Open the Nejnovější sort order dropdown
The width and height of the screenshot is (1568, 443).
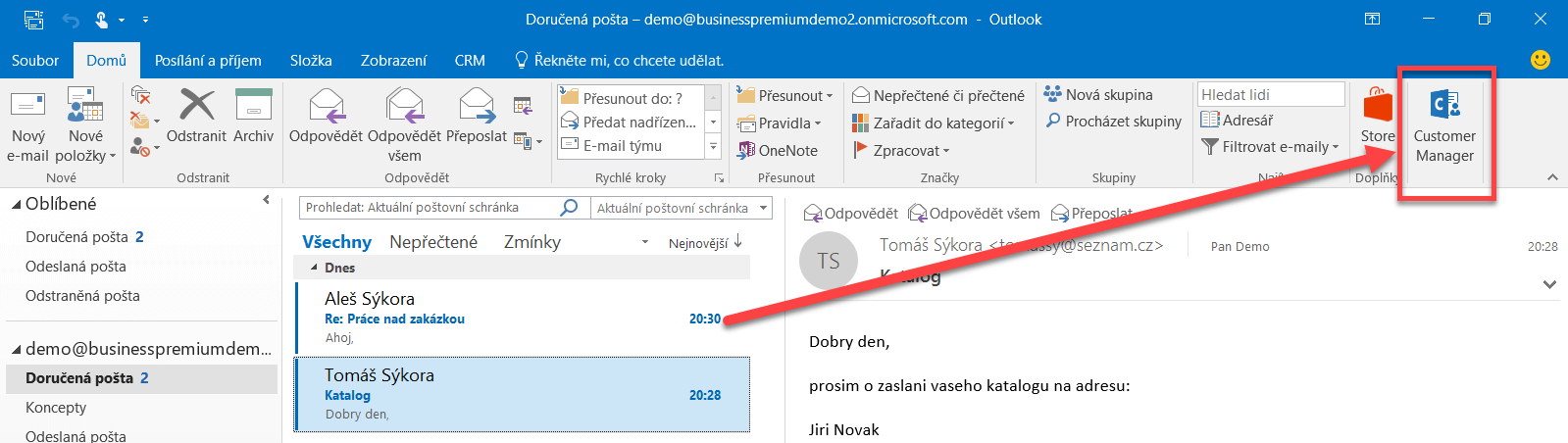point(705,243)
